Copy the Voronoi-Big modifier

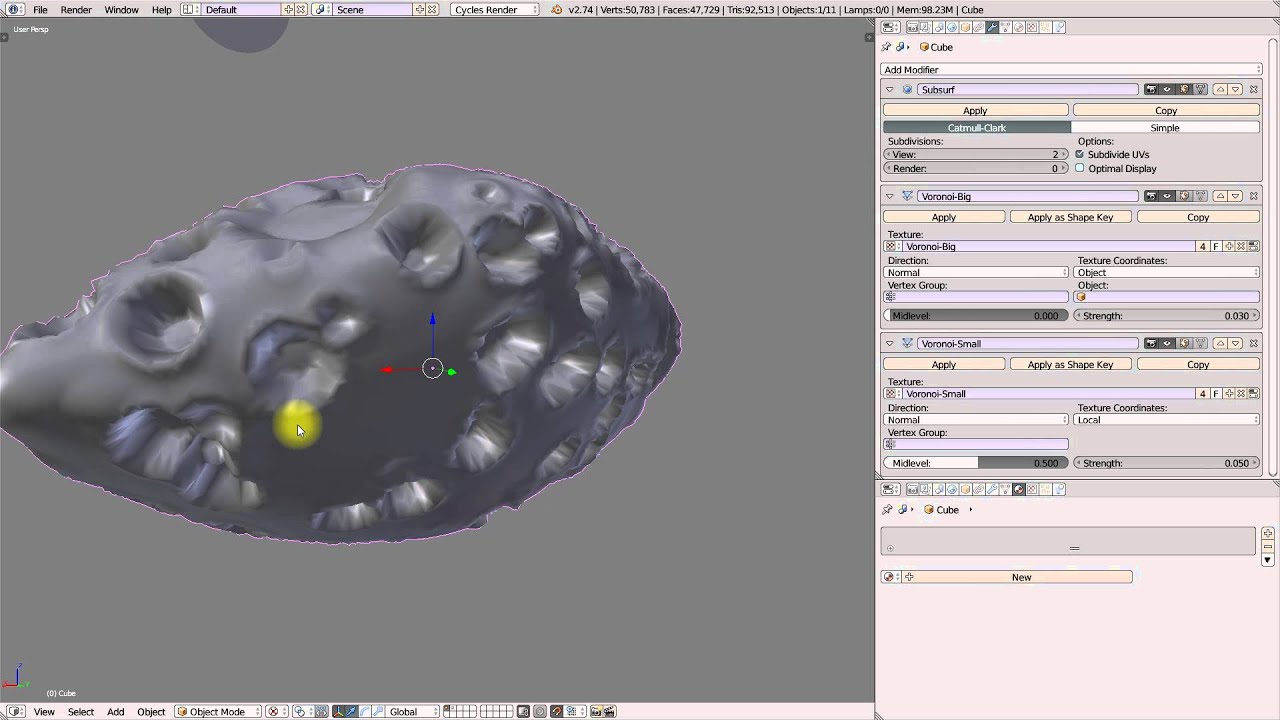pos(1198,217)
